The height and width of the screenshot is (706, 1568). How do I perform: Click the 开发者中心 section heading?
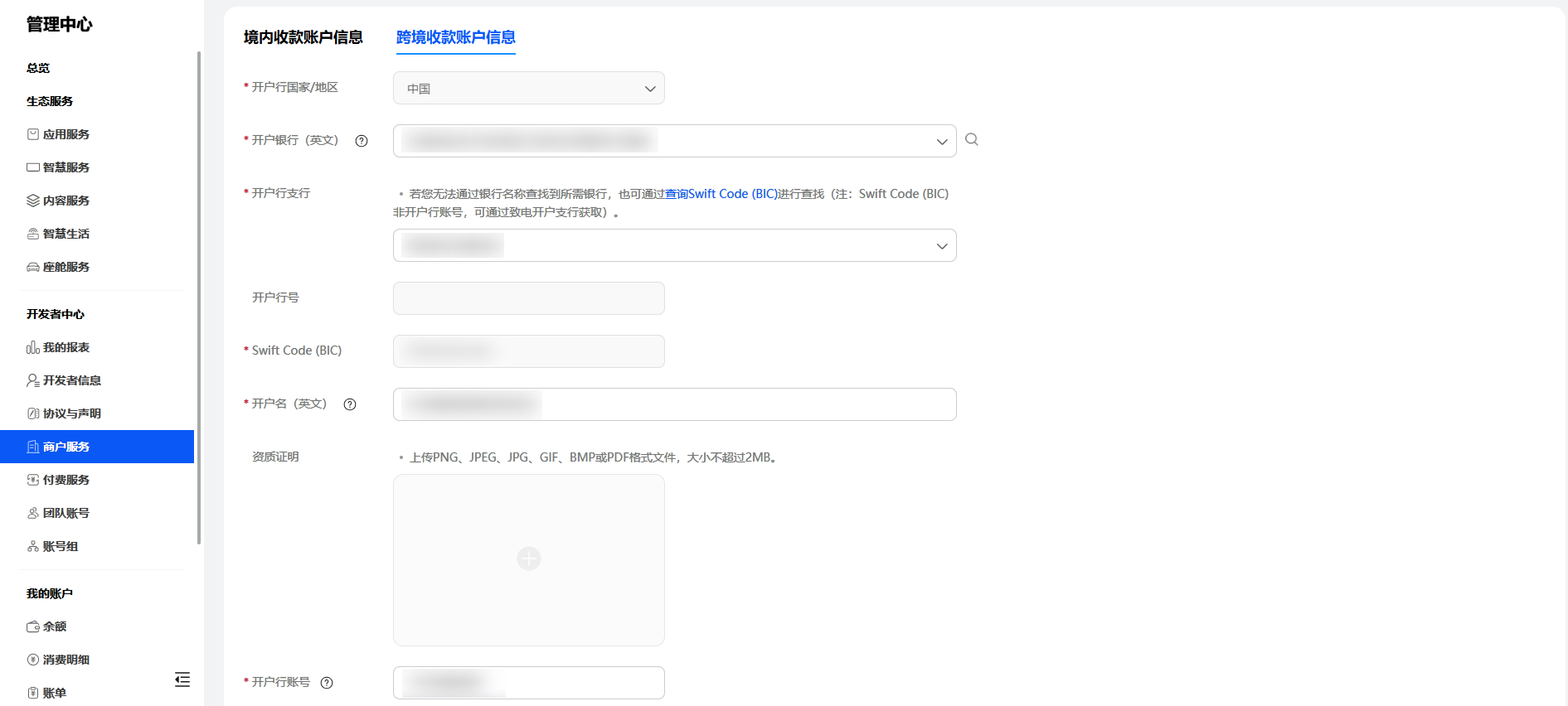pyautogui.click(x=56, y=314)
